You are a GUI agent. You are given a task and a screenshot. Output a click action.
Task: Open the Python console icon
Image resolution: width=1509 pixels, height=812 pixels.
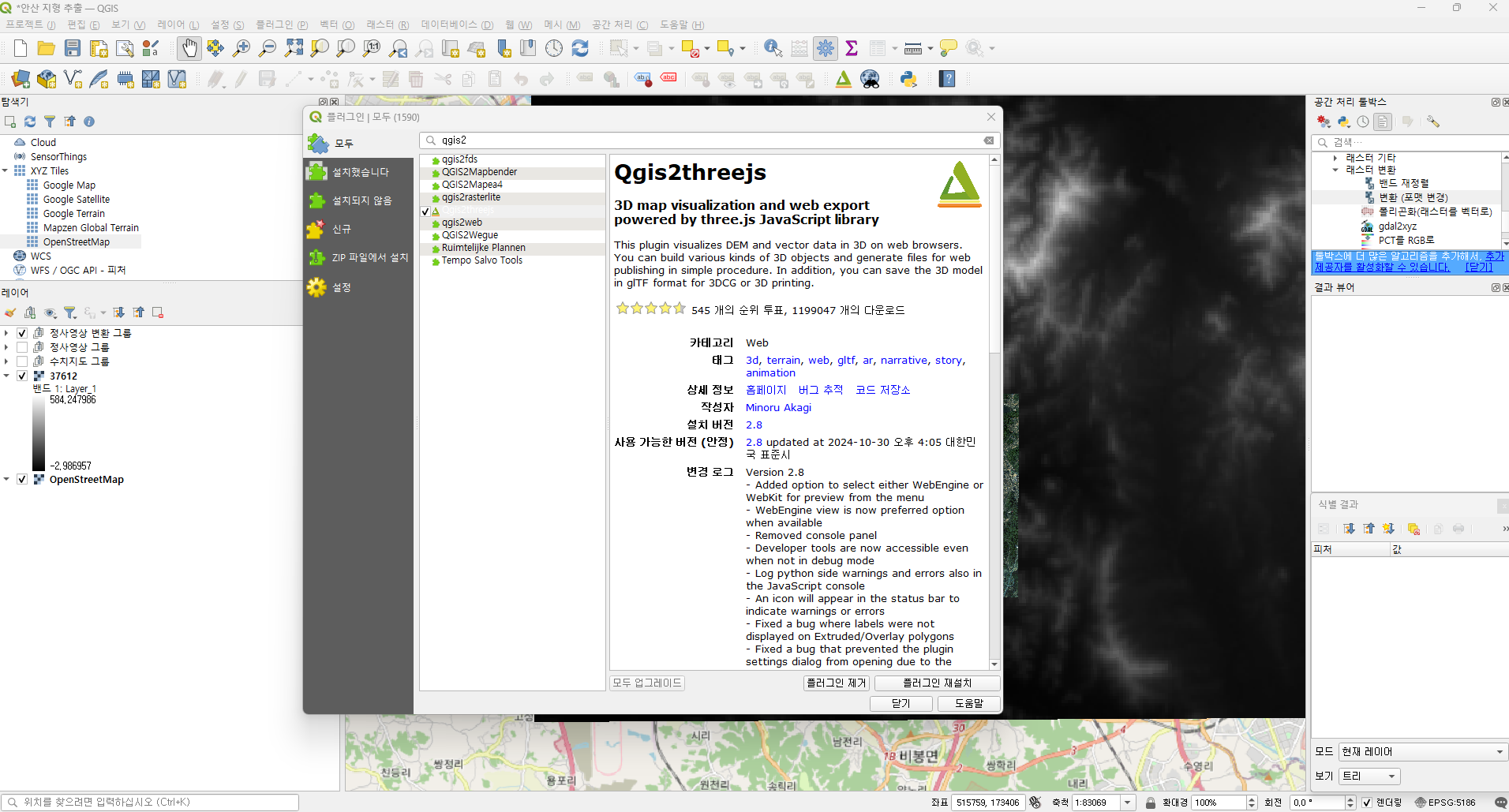[x=908, y=79]
